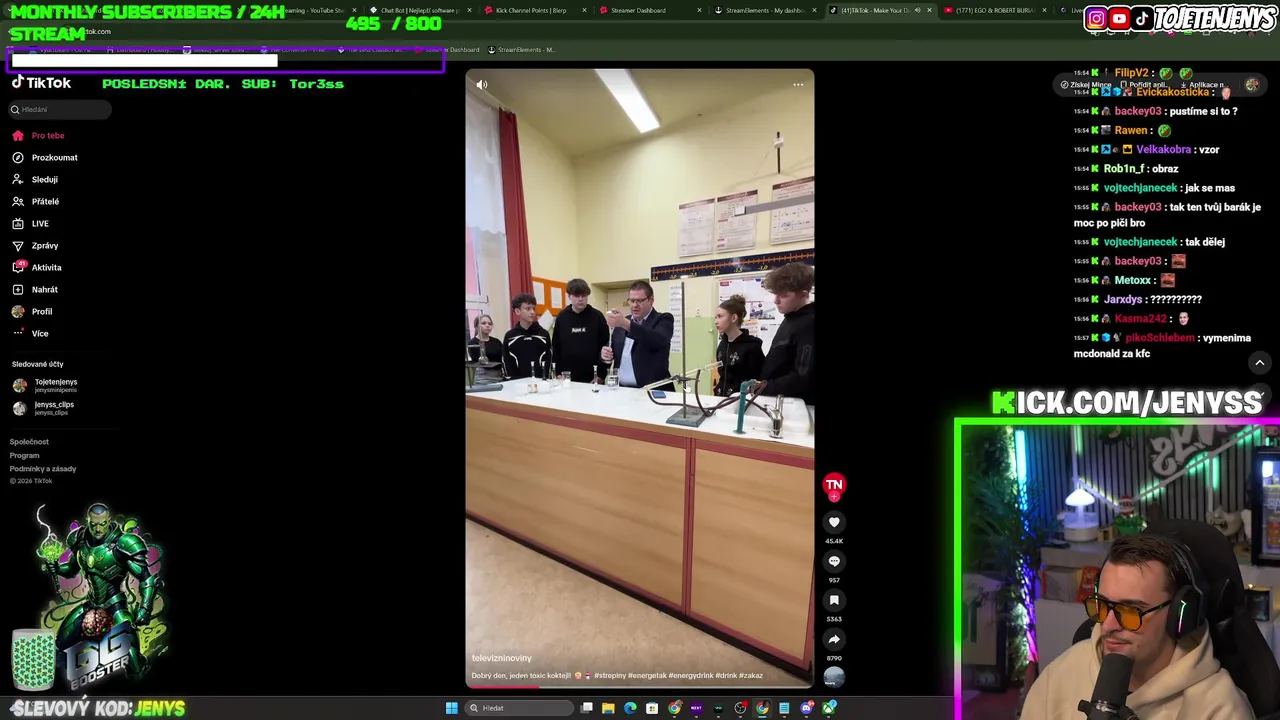1280x720 pixels.
Task: Launch Microsoft Edge from the taskbar
Action: point(630,708)
